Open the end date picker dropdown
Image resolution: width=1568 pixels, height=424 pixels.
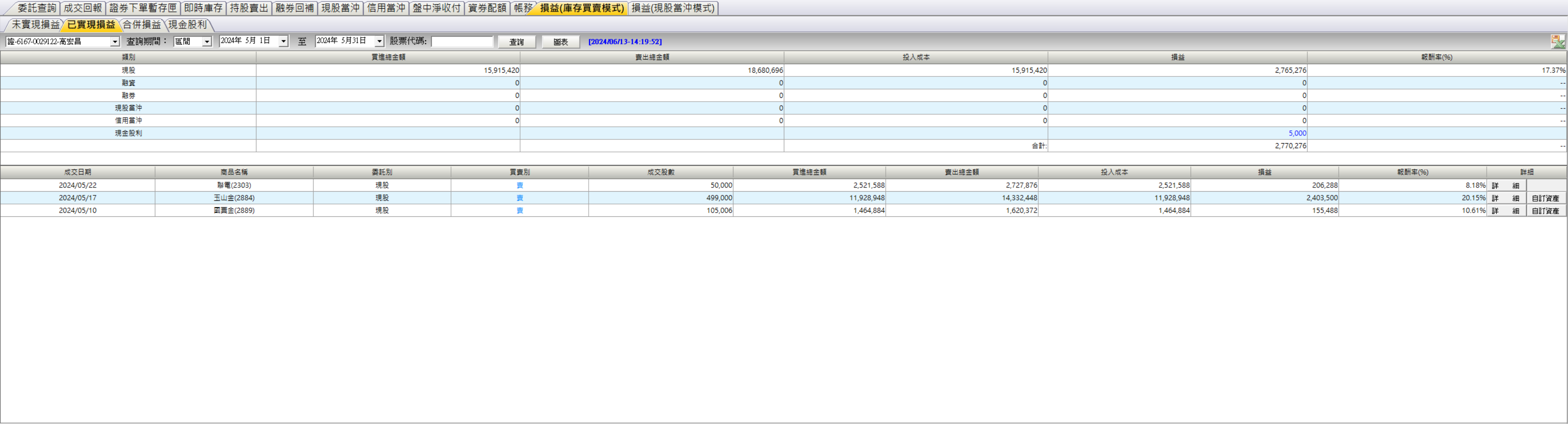pos(379,42)
